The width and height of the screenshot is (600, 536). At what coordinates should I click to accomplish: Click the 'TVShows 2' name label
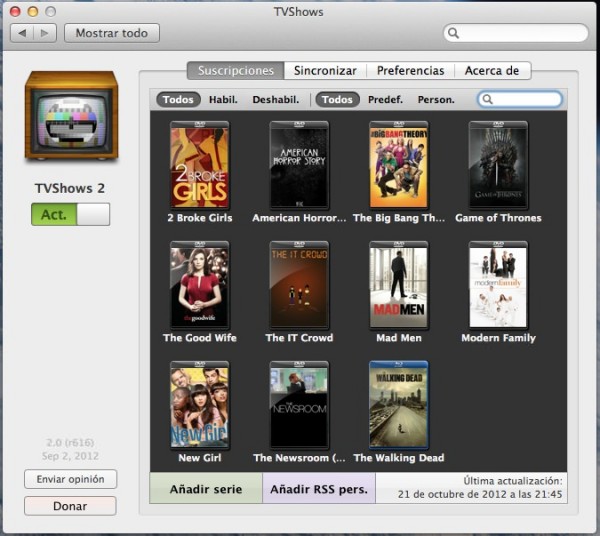(70, 188)
